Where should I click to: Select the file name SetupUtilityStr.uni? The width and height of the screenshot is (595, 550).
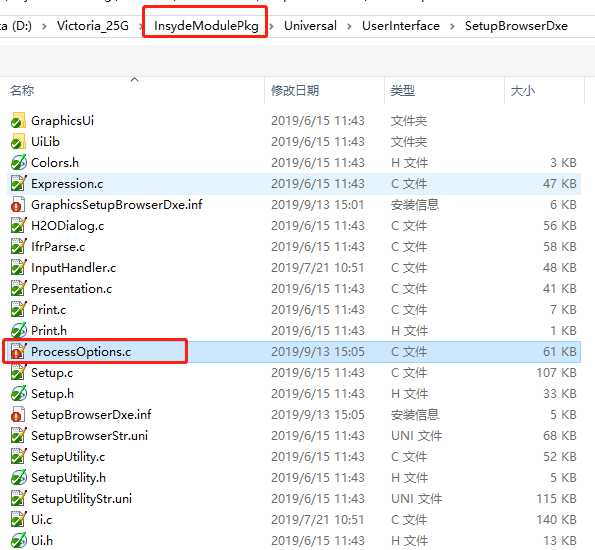coord(81,498)
